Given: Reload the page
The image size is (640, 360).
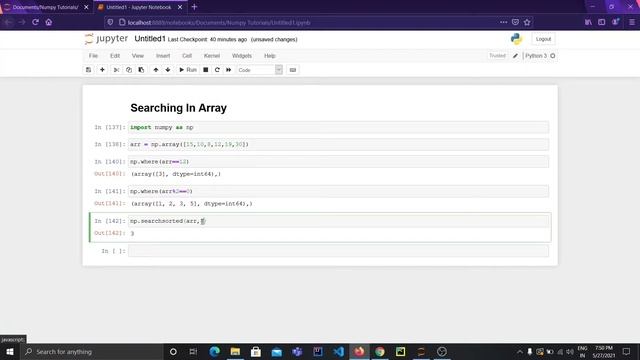Looking at the screenshot, I should (36, 22).
